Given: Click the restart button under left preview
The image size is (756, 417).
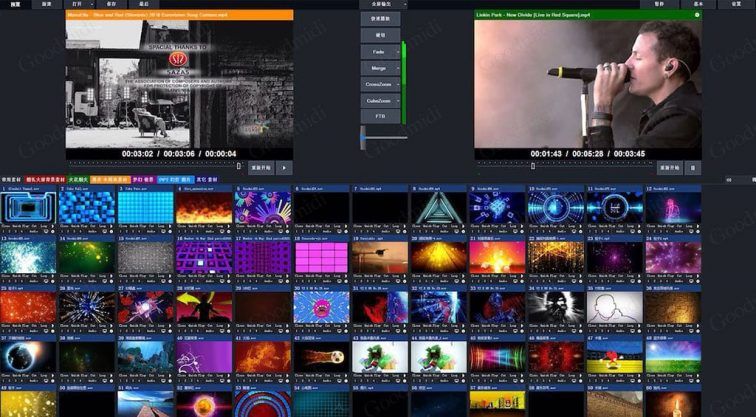Looking at the screenshot, I should [261, 168].
